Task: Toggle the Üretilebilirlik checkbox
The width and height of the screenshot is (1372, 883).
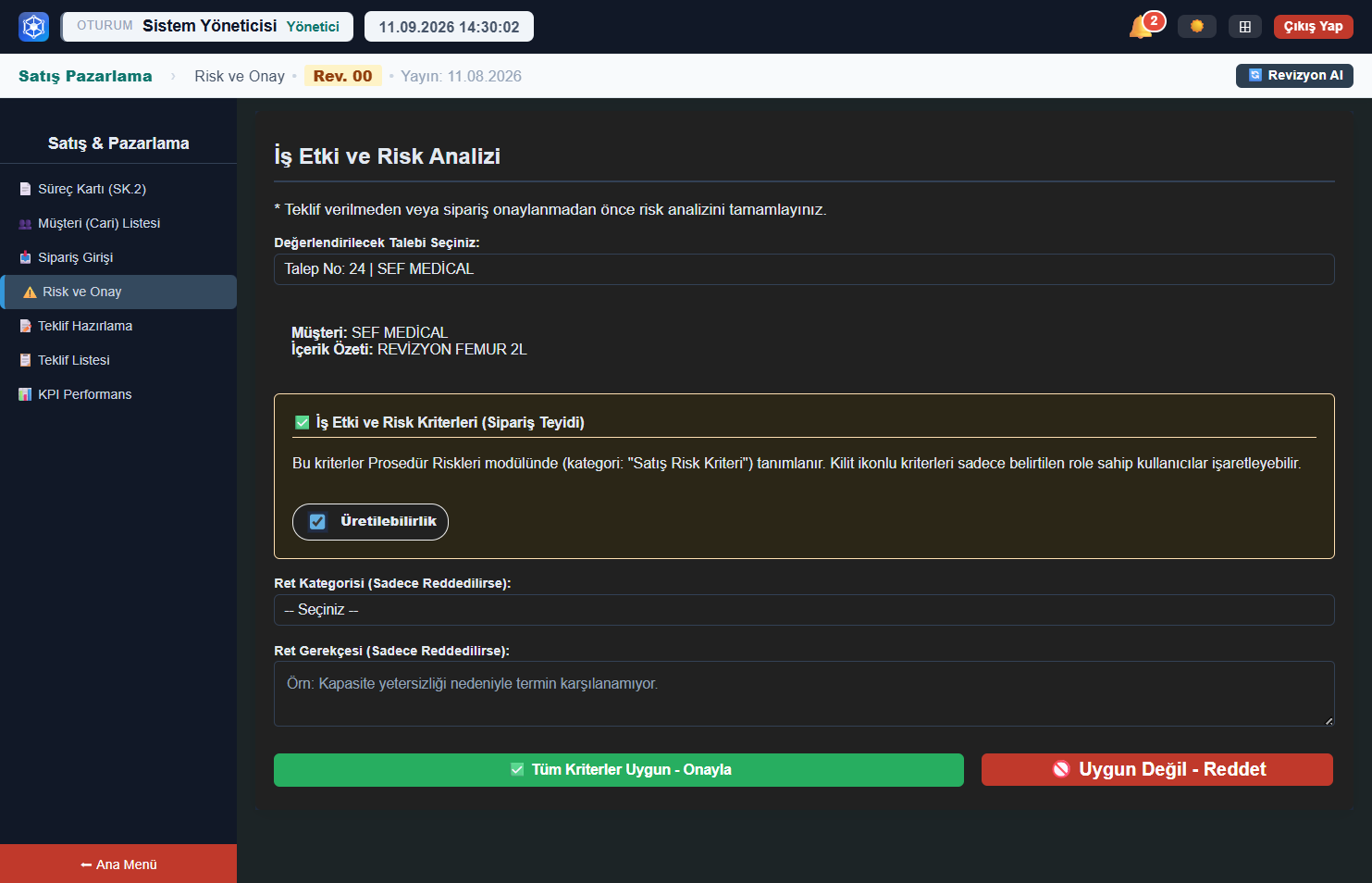Action: coord(317,522)
